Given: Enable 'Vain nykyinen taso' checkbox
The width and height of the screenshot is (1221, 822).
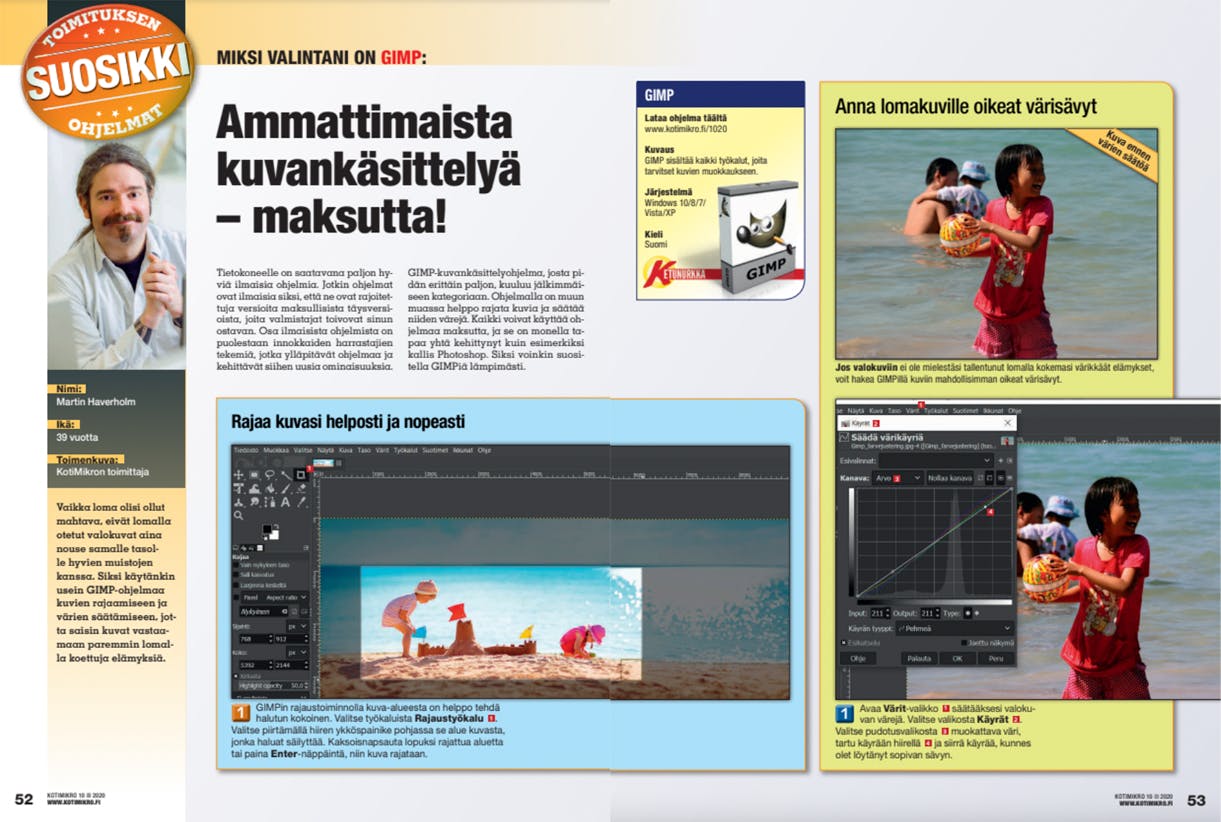Looking at the screenshot, I should 236,565.
